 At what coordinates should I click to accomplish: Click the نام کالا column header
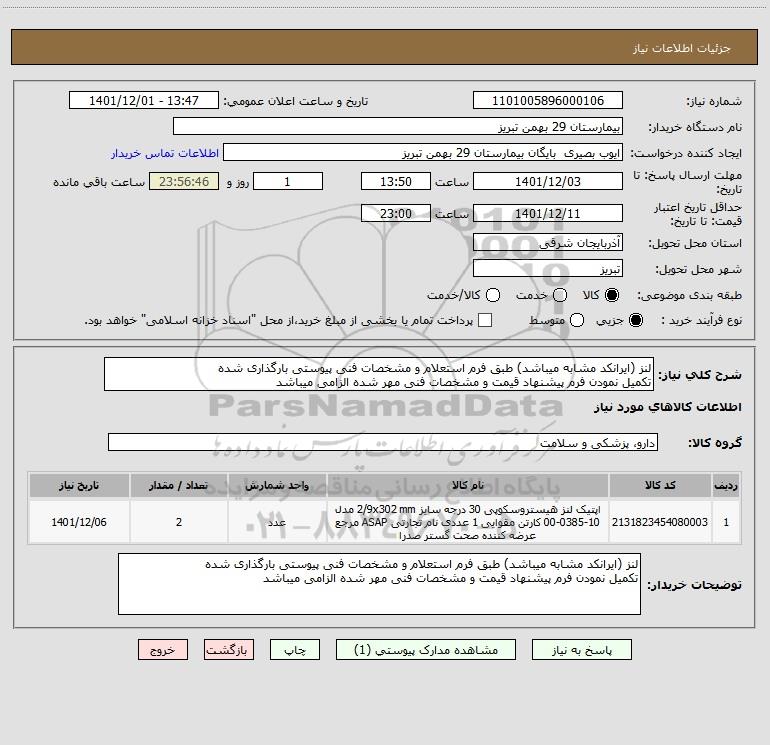pyautogui.click(x=468, y=485)
